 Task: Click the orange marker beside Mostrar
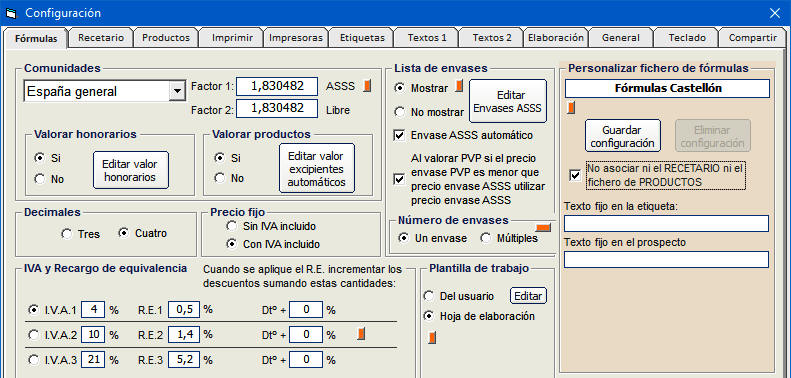pyautogui.click(x=459, y=86)
